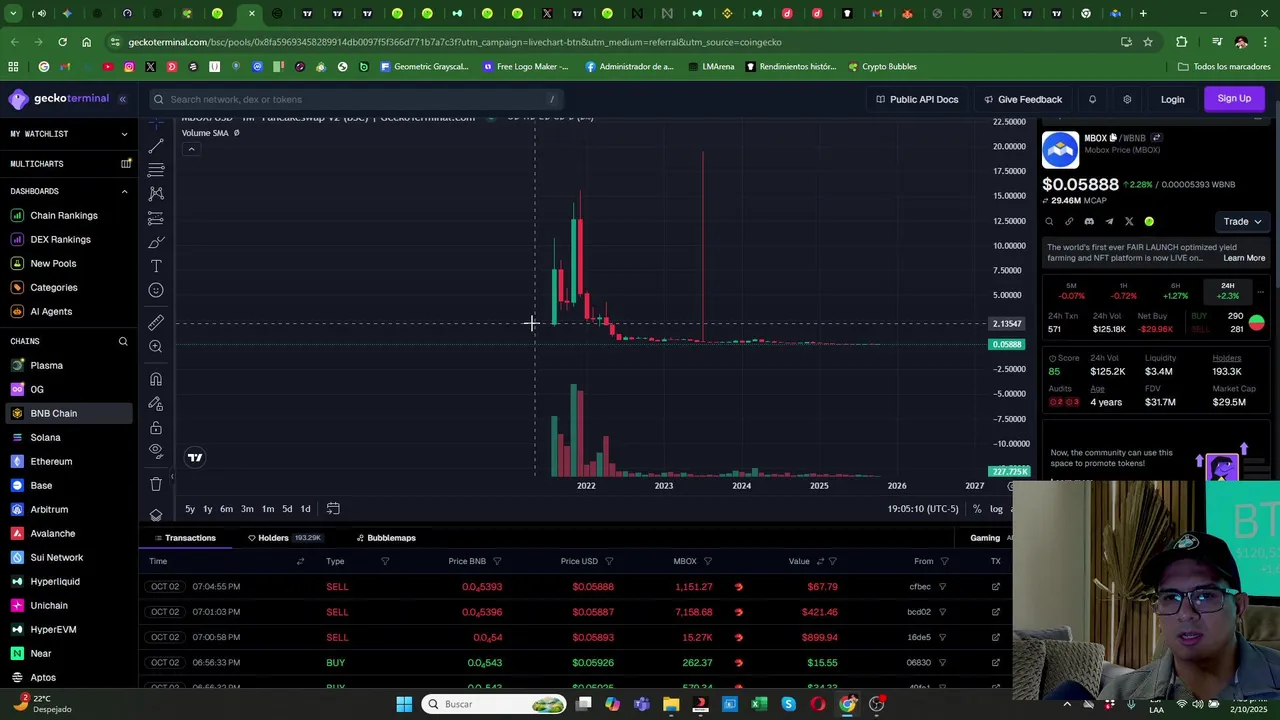
Task: Open the forecasting and measurement tools
Action: pos(156,218)
